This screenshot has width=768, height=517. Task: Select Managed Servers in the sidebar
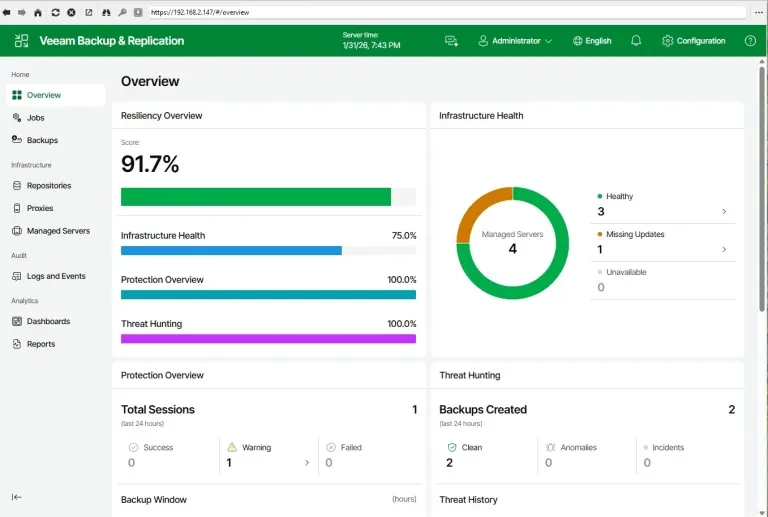point(57,231)
